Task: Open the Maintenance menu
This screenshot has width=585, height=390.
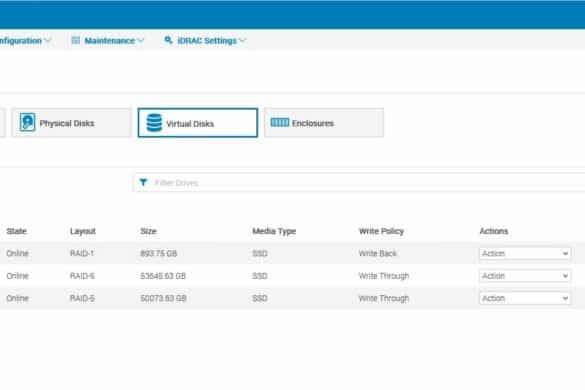Action: click(107, 40)
